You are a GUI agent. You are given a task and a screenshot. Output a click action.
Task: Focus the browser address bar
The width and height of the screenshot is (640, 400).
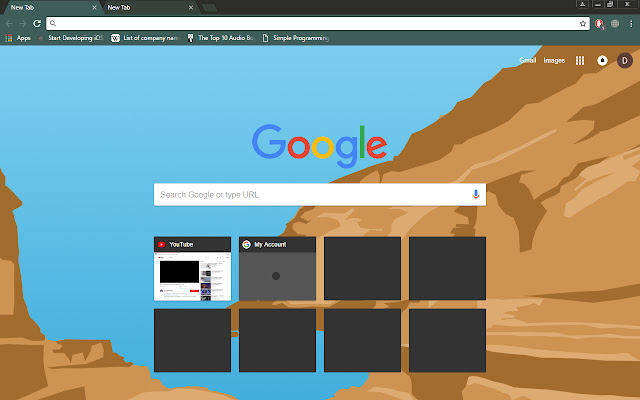click(320, 24)
